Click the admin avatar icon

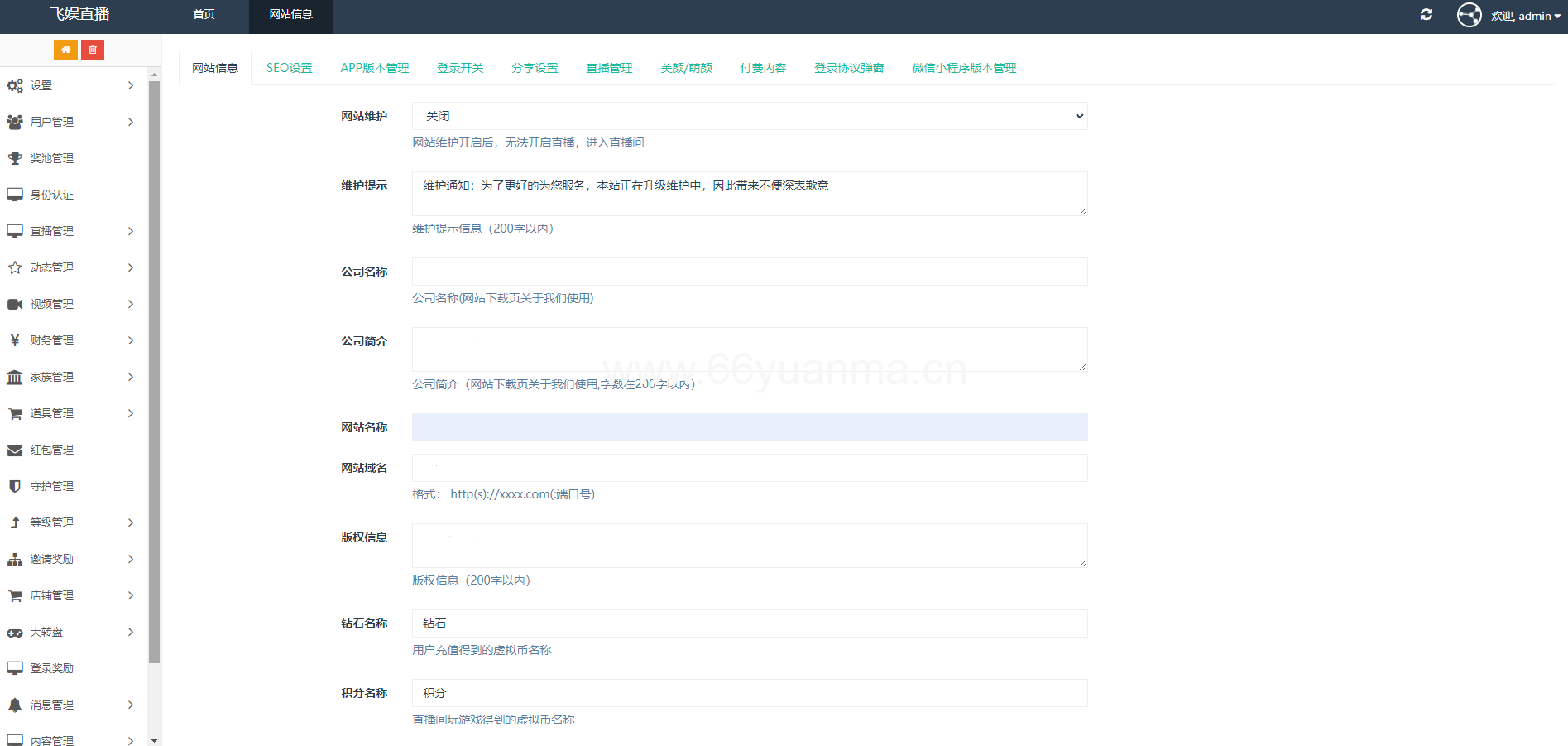[1470, 15]
